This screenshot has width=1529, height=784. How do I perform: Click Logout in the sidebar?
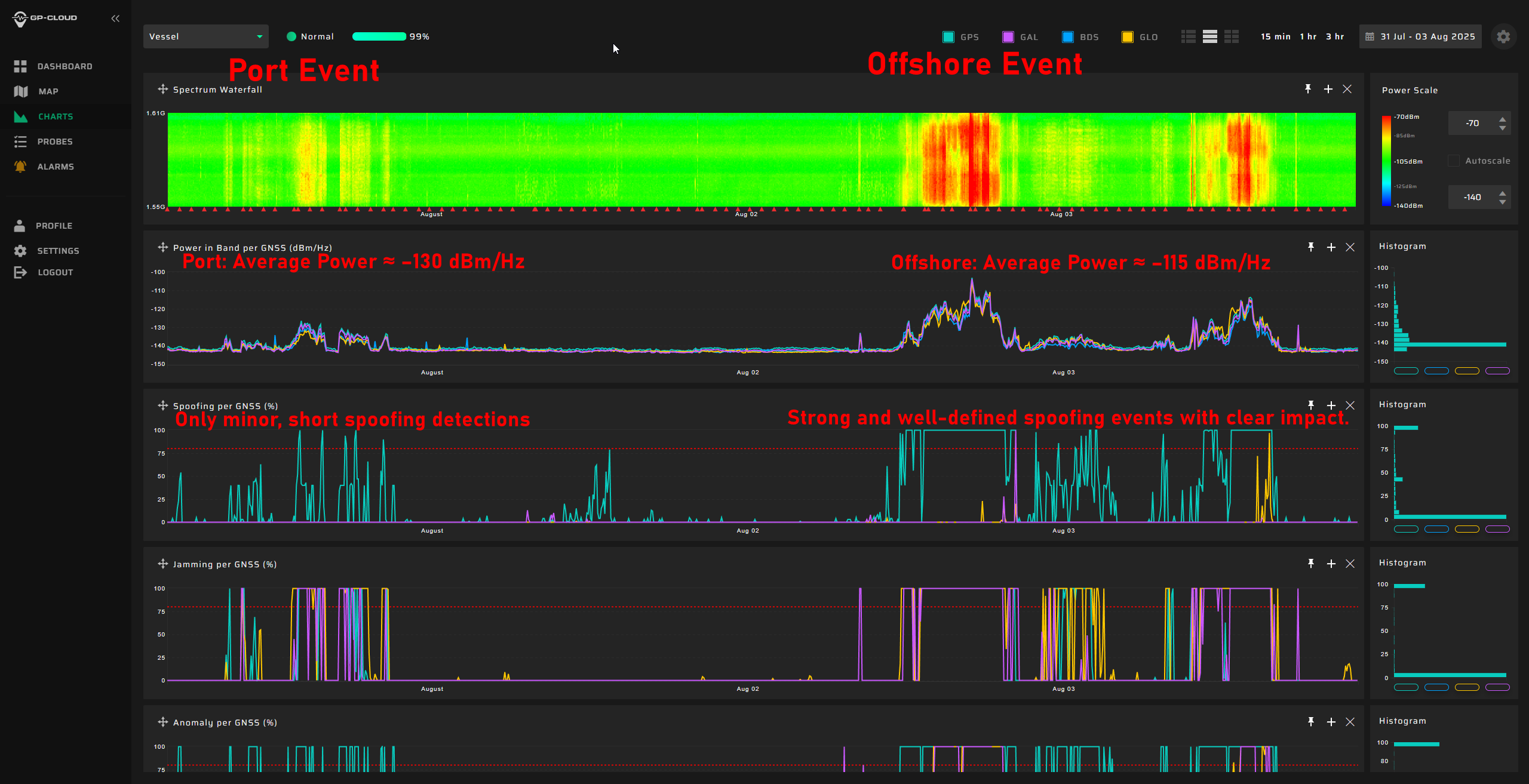55,272
